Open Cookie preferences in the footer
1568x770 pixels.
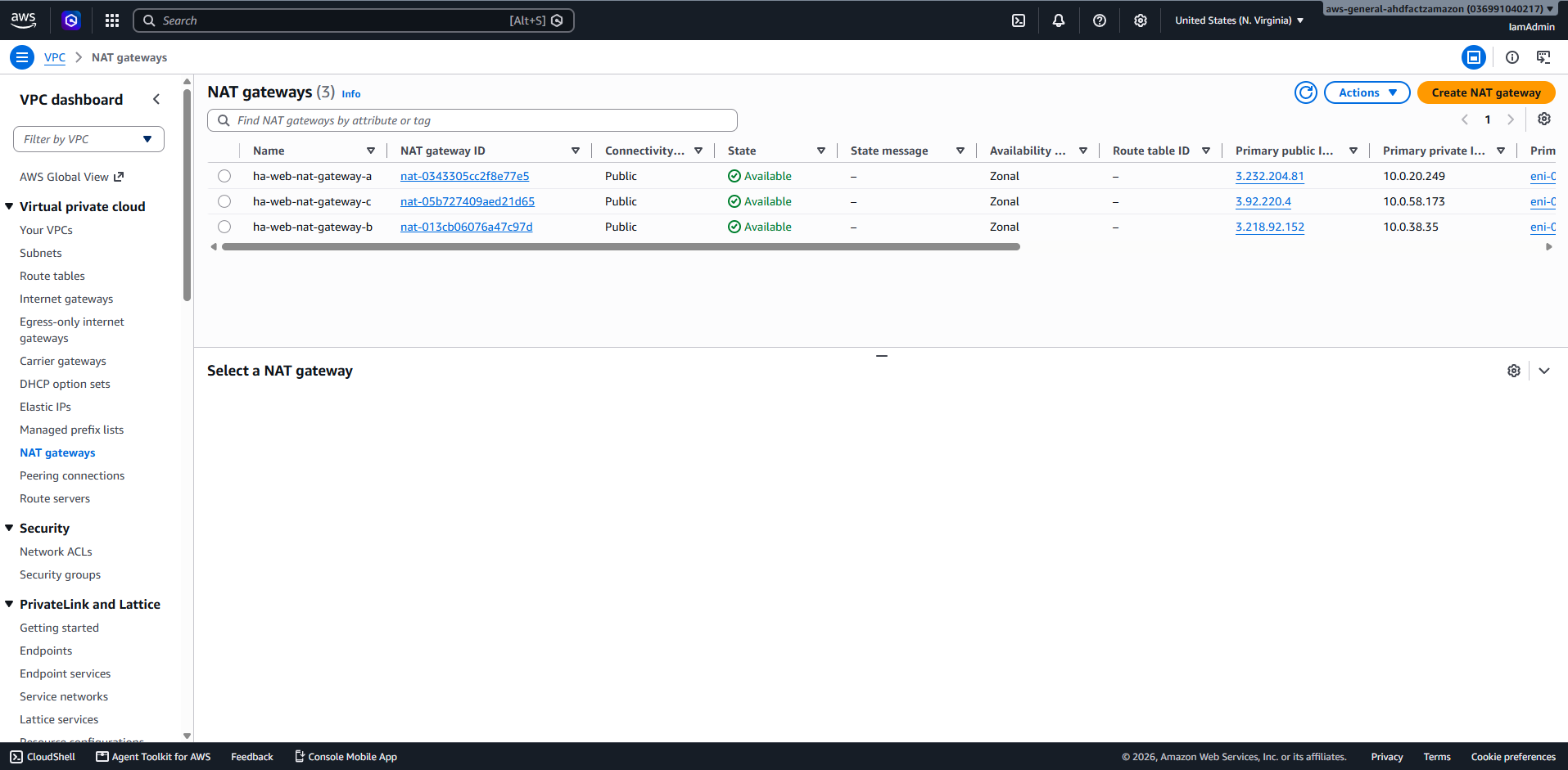[1513, 757]
